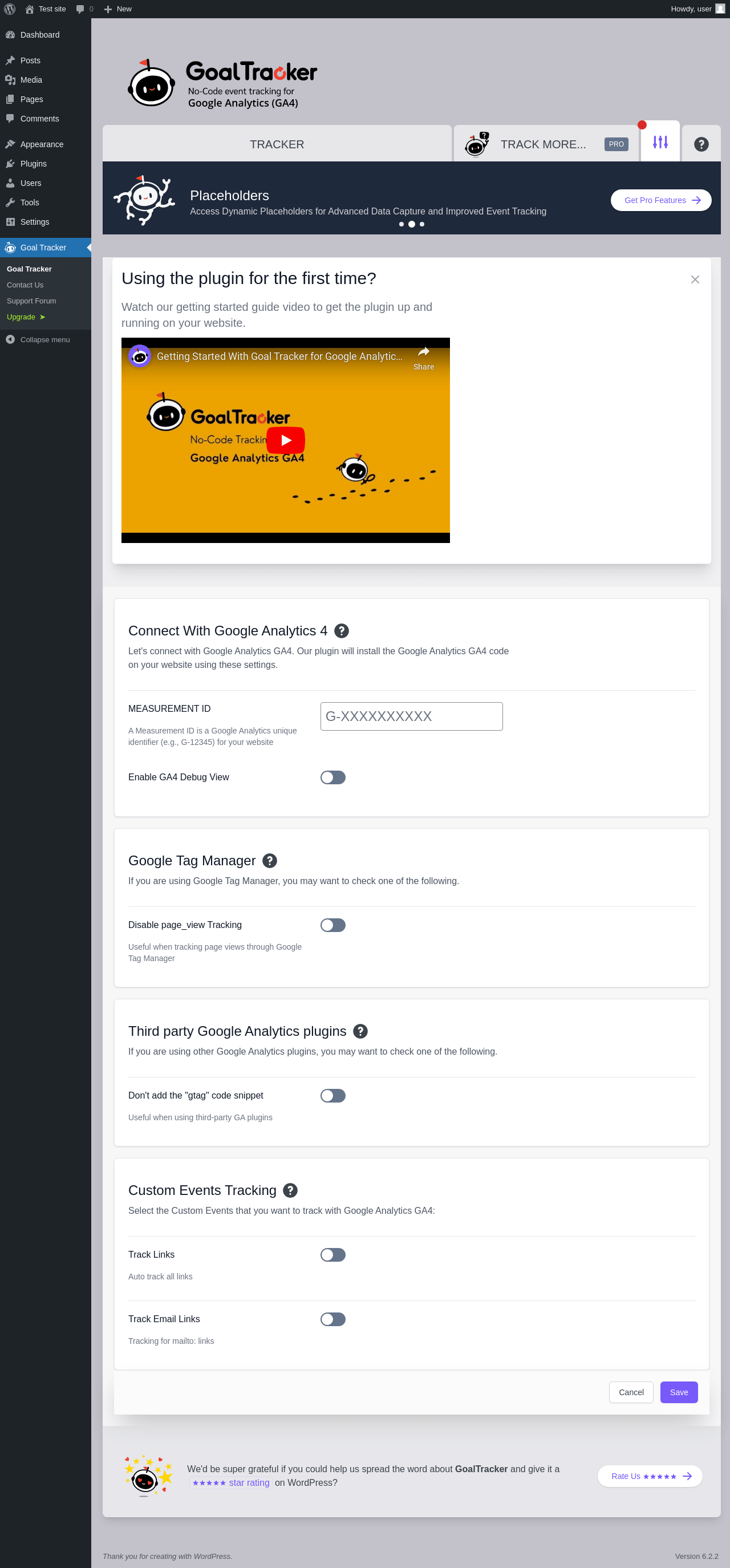Open help icon beside Custom Events Tracking
This screenshot has width=730, height=1568.
tap(290, 1190)
